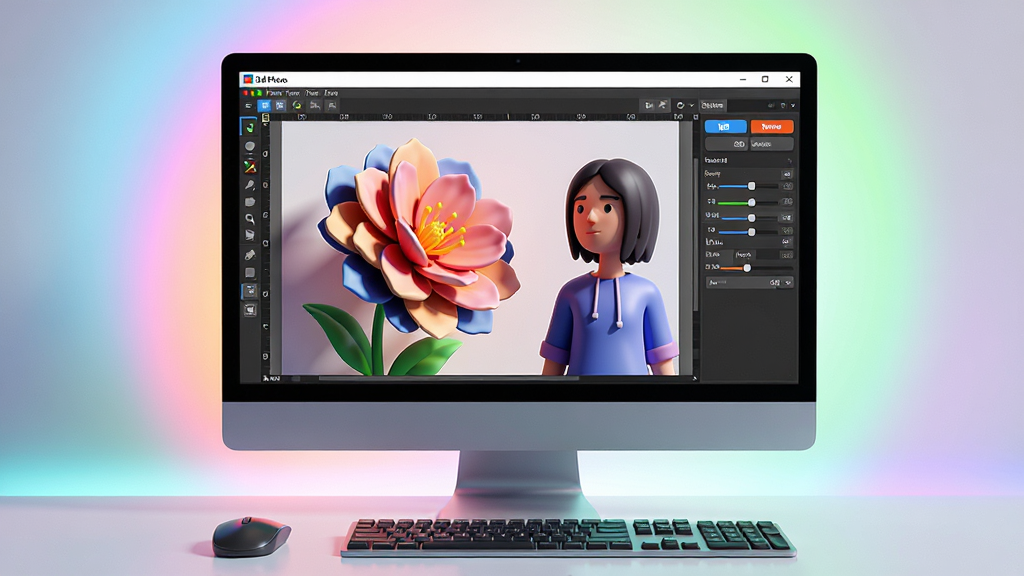1024x576 pixels.
Task: Click the rotate arrow icon in top toolbar
Action: [680, 105]
